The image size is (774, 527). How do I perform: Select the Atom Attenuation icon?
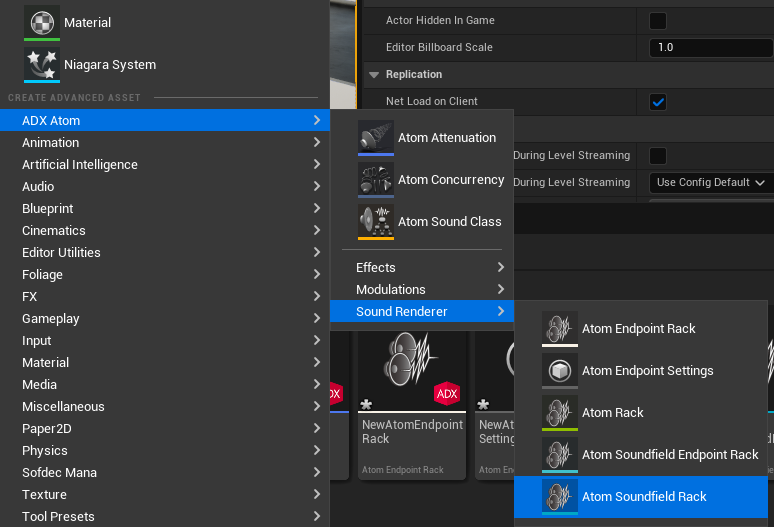click(x=376, y=137)
